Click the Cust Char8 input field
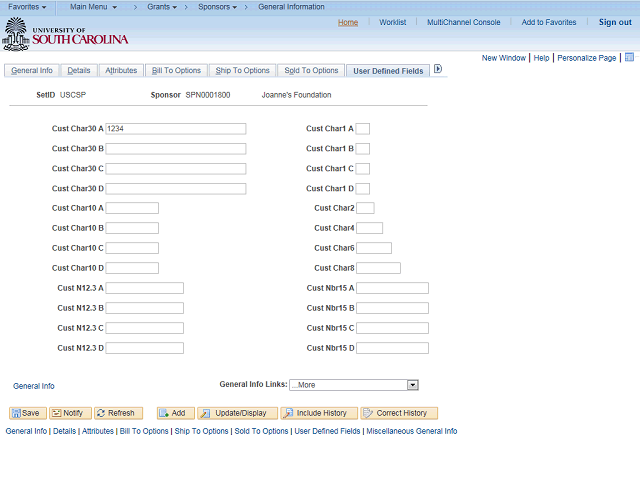Image resolution: width=640 pixels, height=480 pixels. coord(378,268)
